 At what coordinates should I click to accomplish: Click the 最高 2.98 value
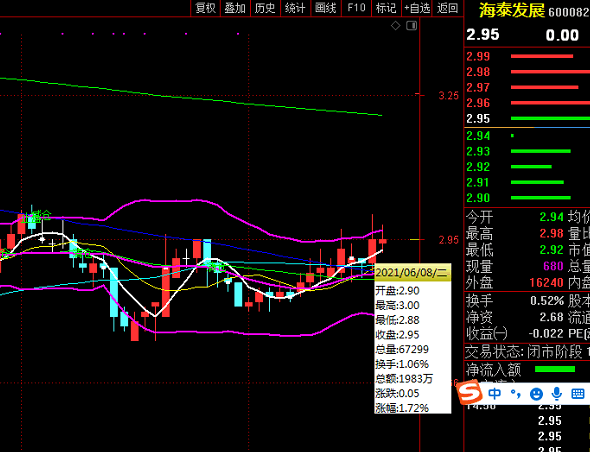pyautogui.click(x=551, y=233)
